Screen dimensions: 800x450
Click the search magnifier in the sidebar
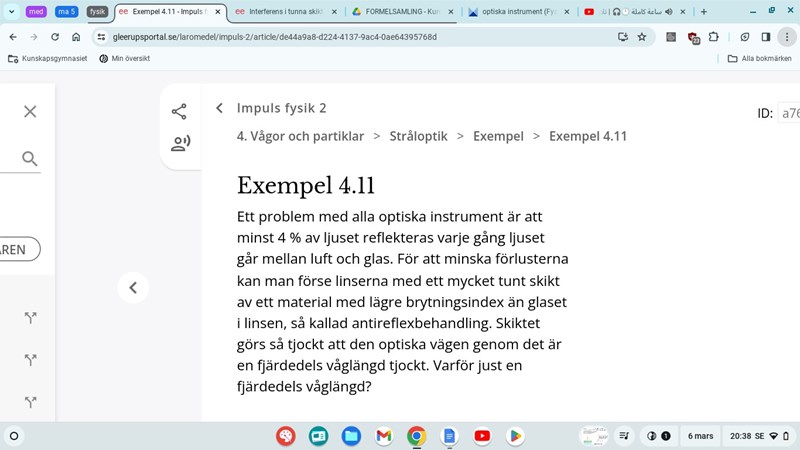[30, 159]
